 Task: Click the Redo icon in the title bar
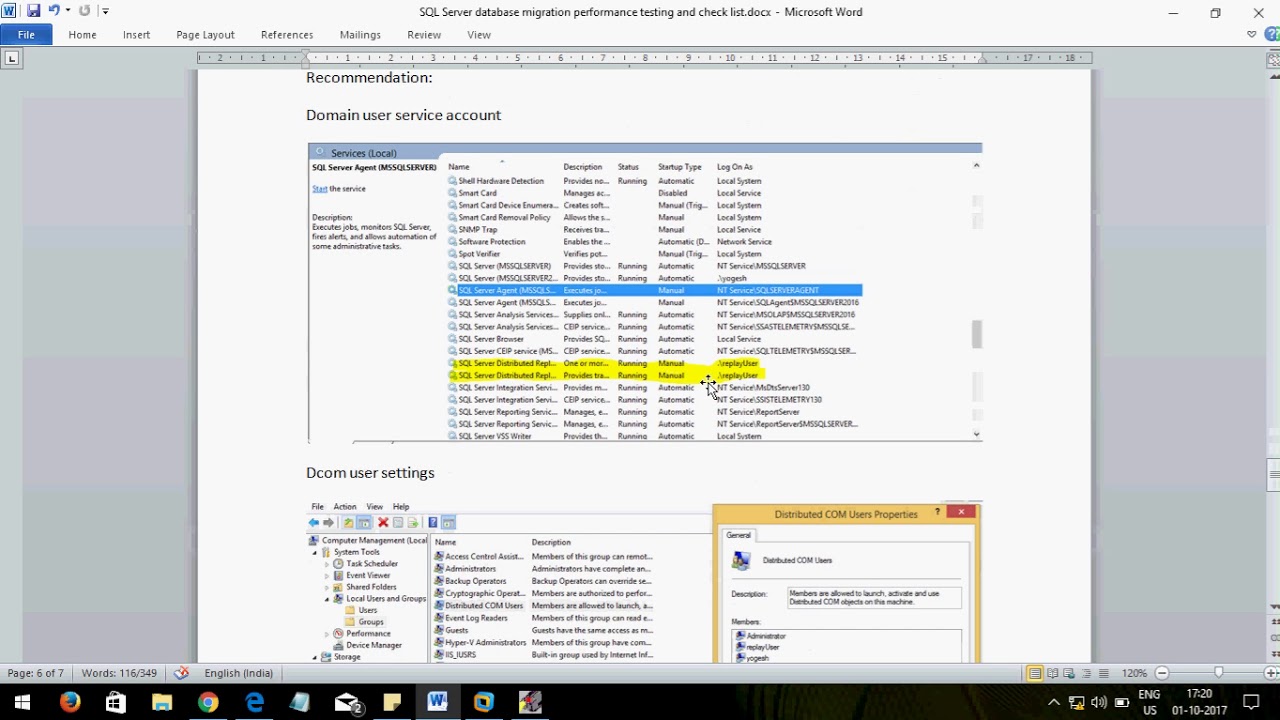tap(84, 11)
